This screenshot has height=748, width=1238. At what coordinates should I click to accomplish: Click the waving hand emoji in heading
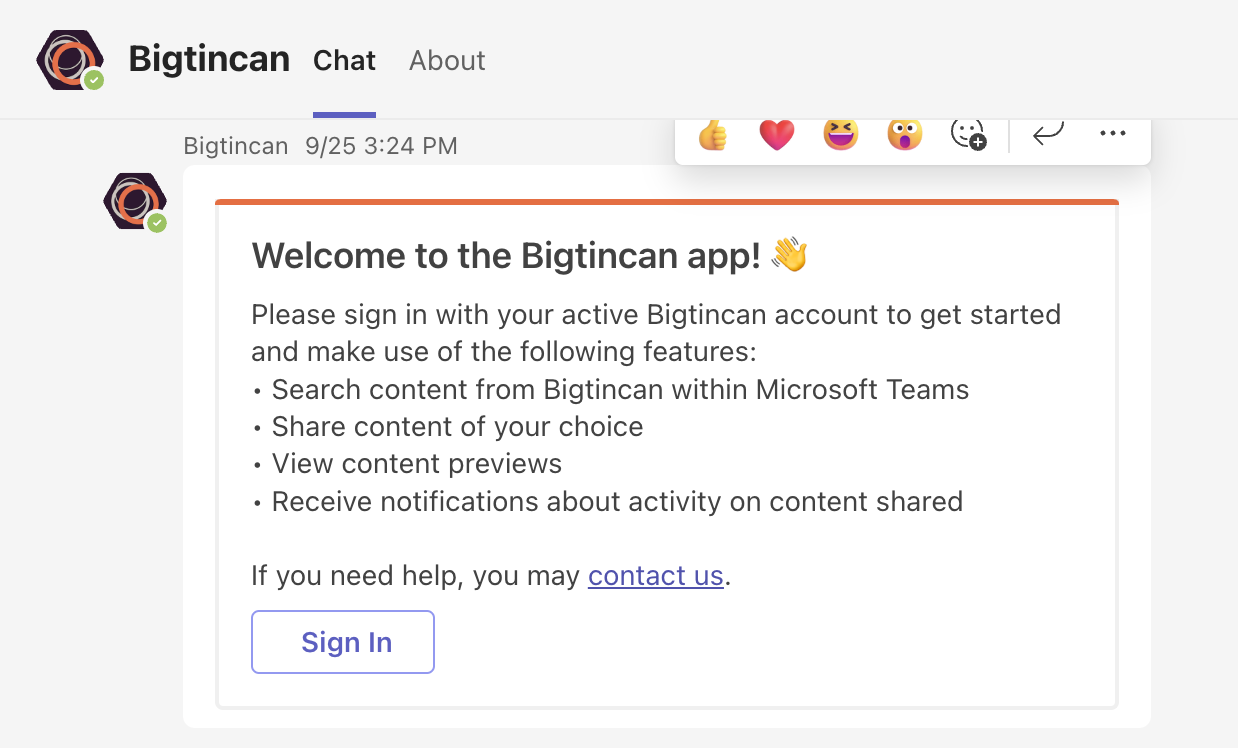coord(789,256)
